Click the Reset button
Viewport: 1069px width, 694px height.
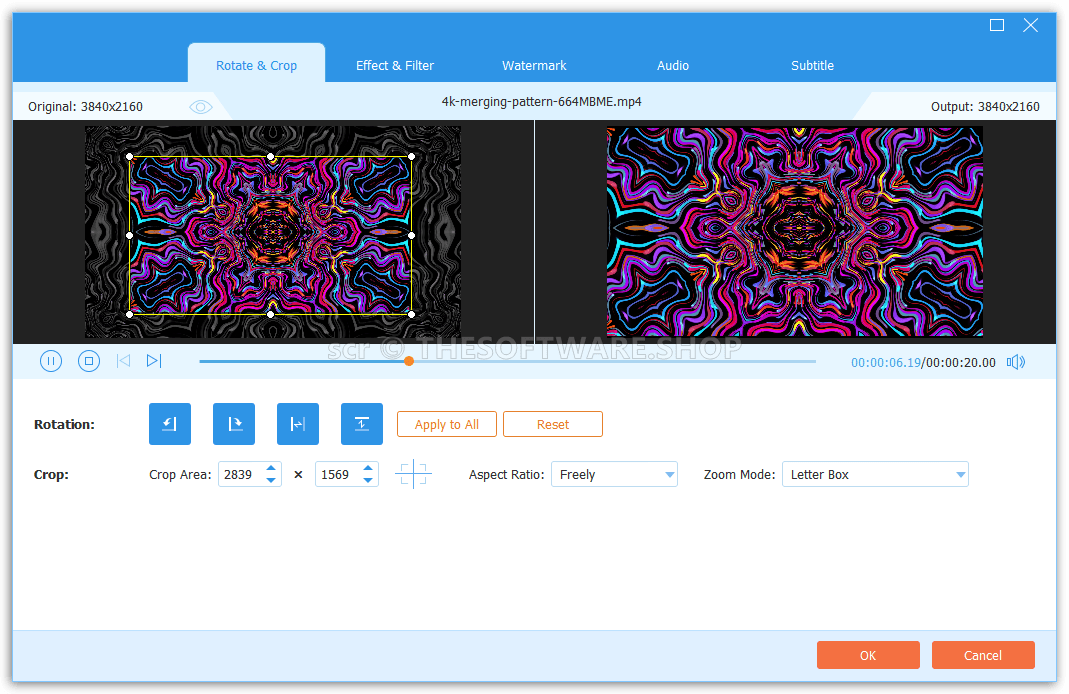[x=553, y=424]
